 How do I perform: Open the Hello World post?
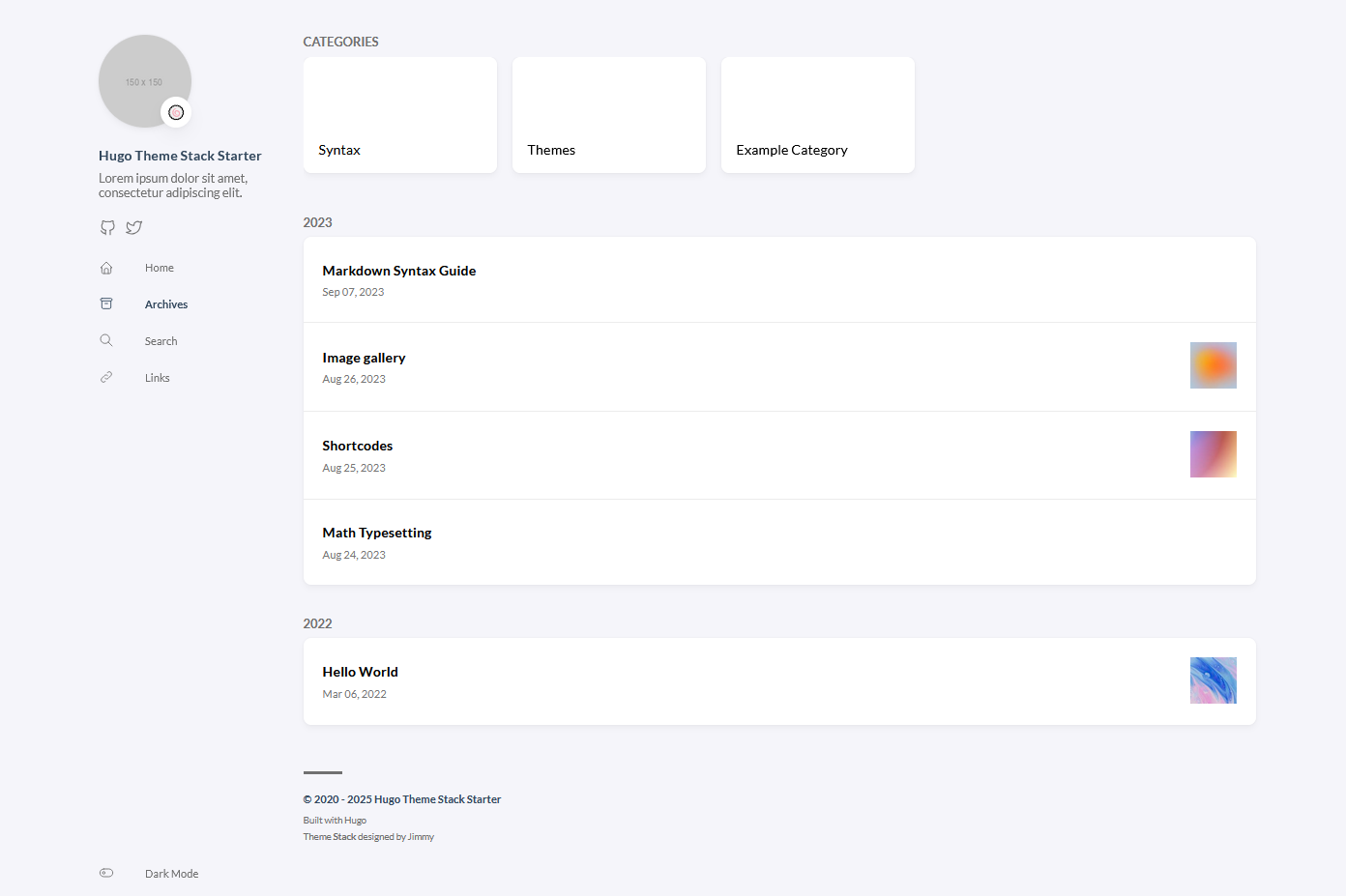[360, 672]
